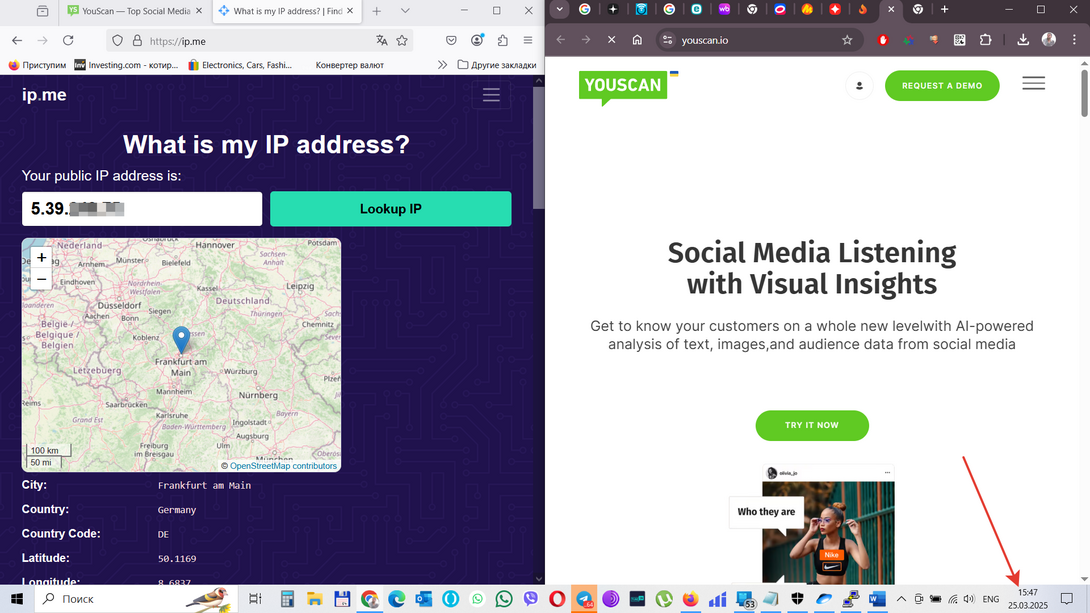Click the Lookup IP button

coord(390,209)
